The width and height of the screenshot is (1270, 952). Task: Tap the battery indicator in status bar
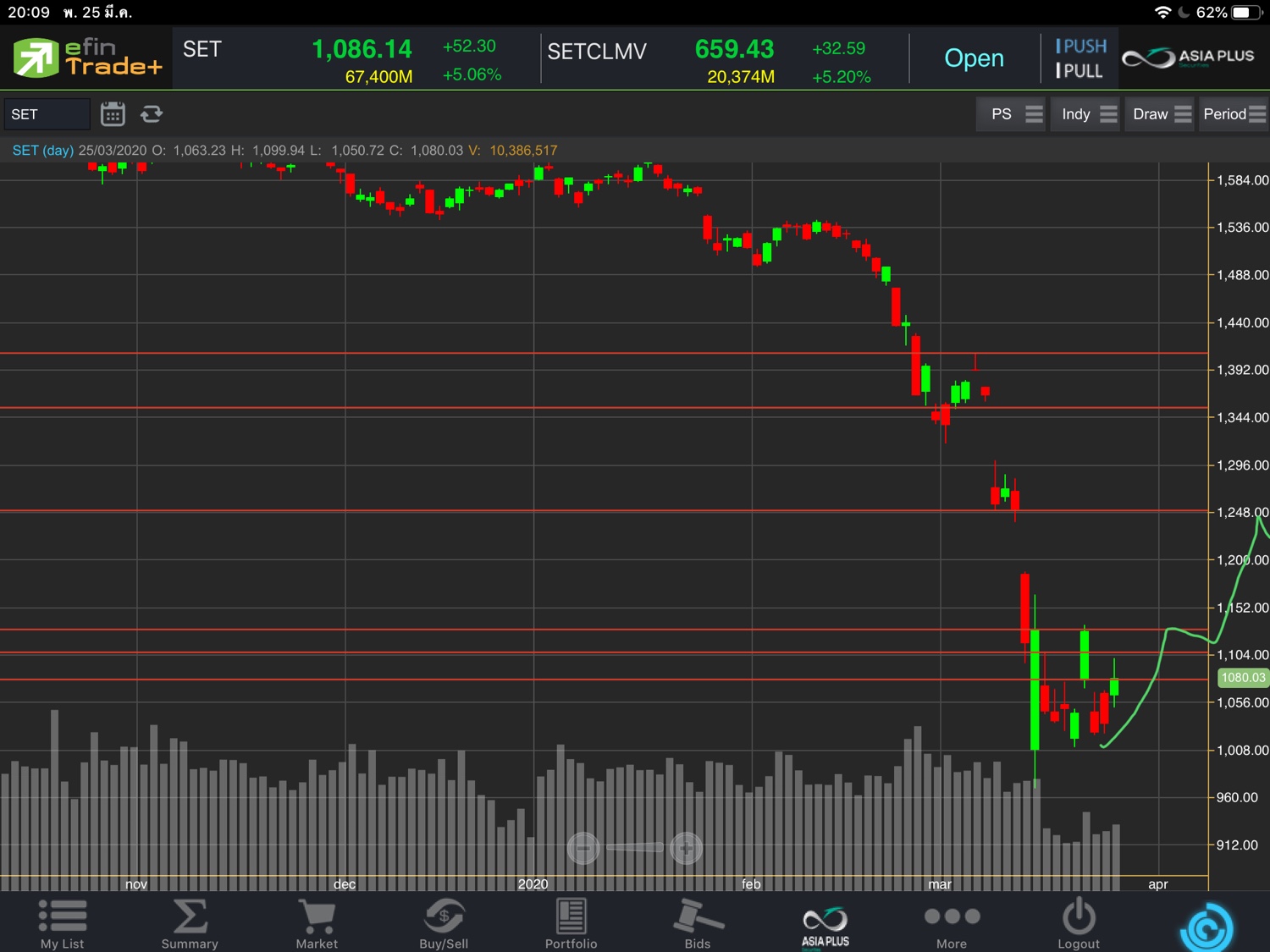pyautogui.click(x=1247, y=12)
